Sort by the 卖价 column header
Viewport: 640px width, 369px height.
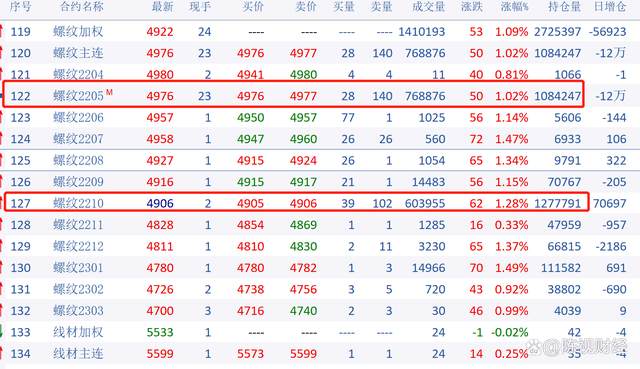coord(306,7)
